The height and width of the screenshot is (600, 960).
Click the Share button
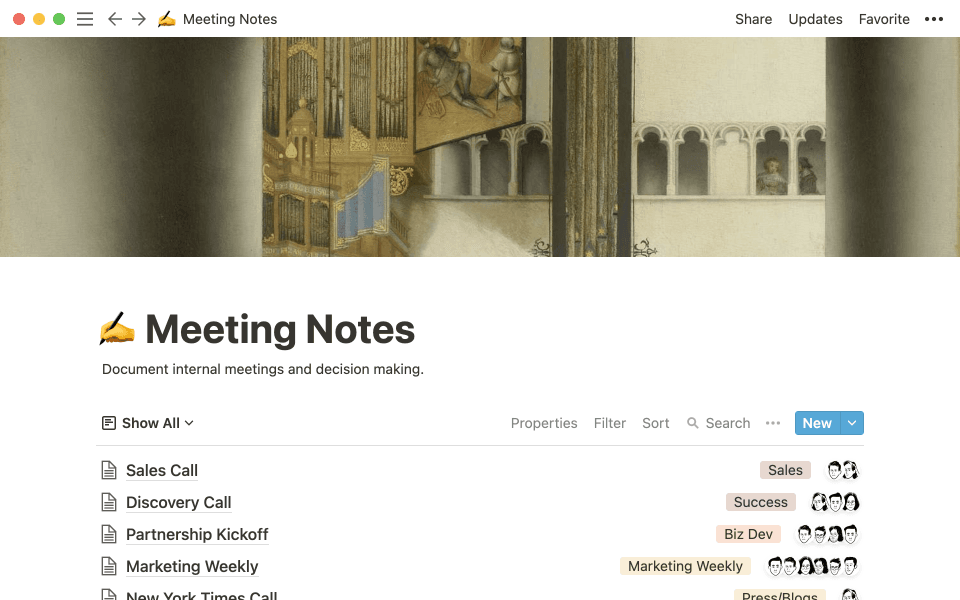coord(753,18)
